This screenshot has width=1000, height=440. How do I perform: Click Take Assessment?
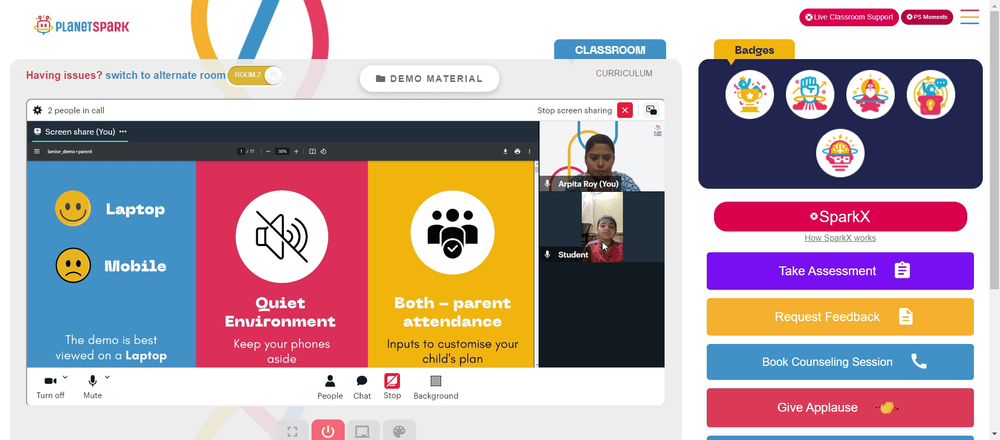(x=840, y=271)
